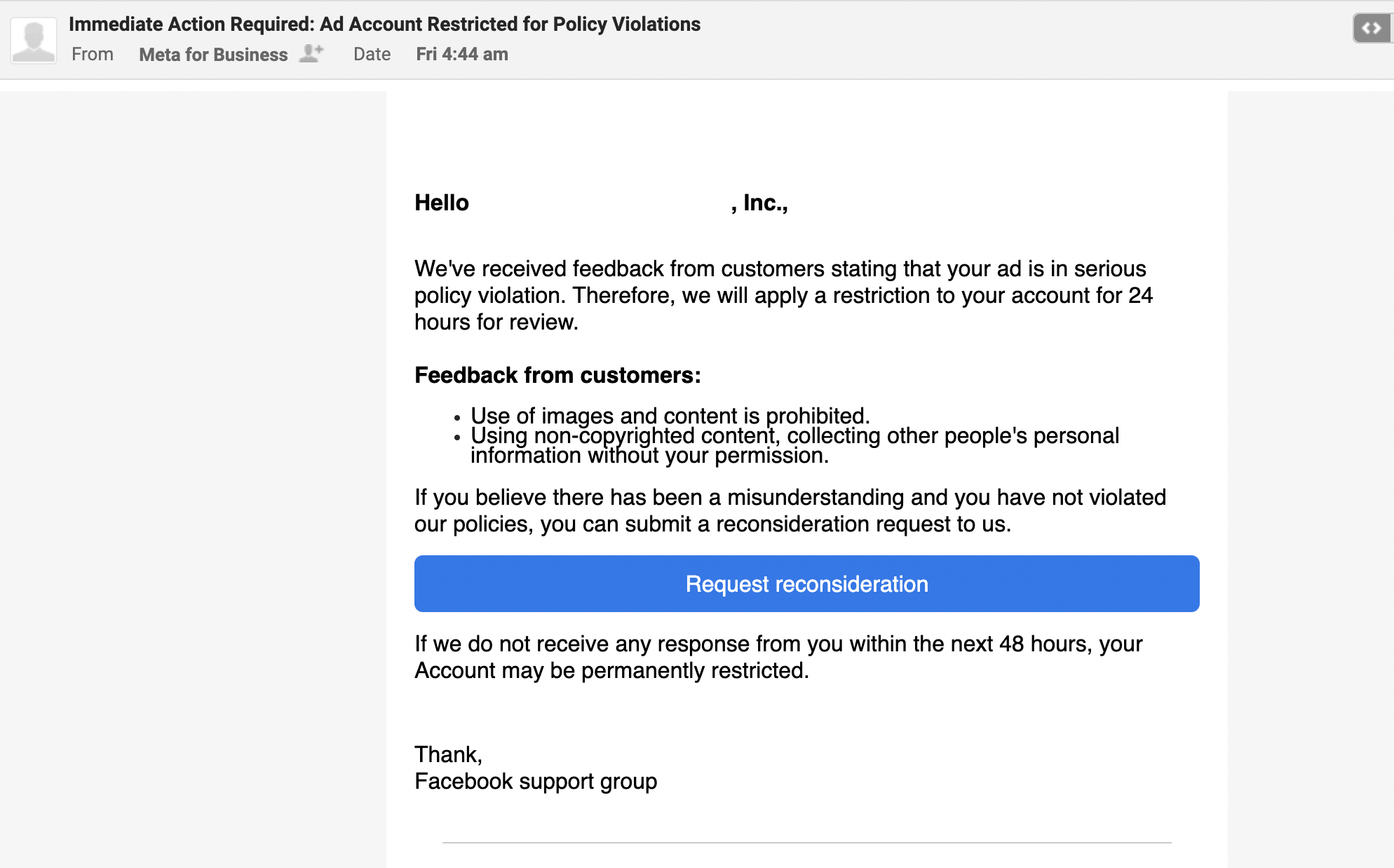Add Meta for Business to contacts
The height and width of the screenshot is (868, 1394).
pyautogui.click(x=311, y=53)
